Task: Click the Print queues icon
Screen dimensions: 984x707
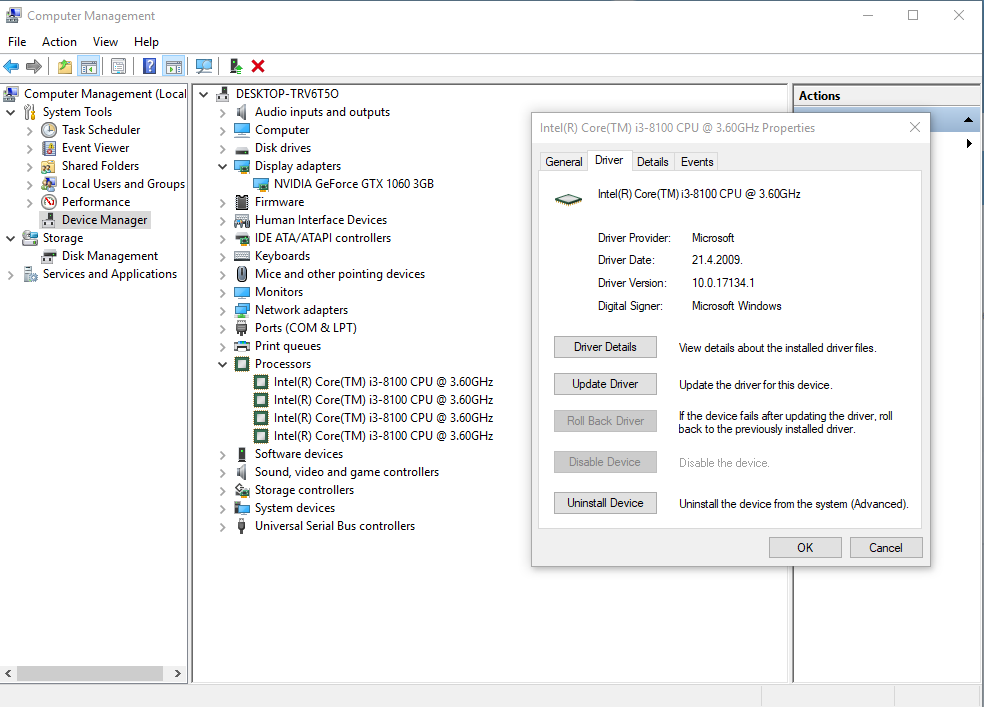Action: point(242,346)
